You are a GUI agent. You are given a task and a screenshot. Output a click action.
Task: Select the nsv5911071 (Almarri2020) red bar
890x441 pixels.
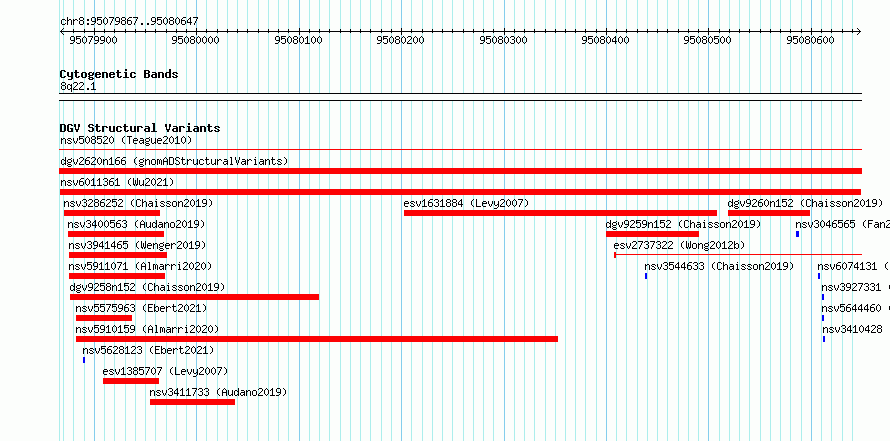pyautogui.click(x=117, y=276)
